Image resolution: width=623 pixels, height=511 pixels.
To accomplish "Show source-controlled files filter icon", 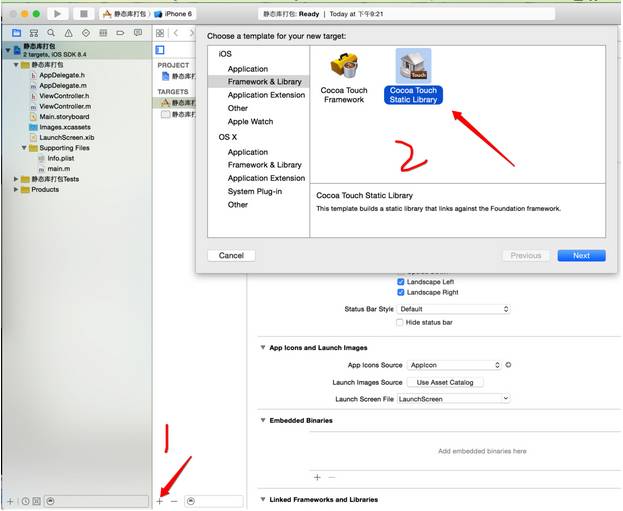I will point(36,501).
